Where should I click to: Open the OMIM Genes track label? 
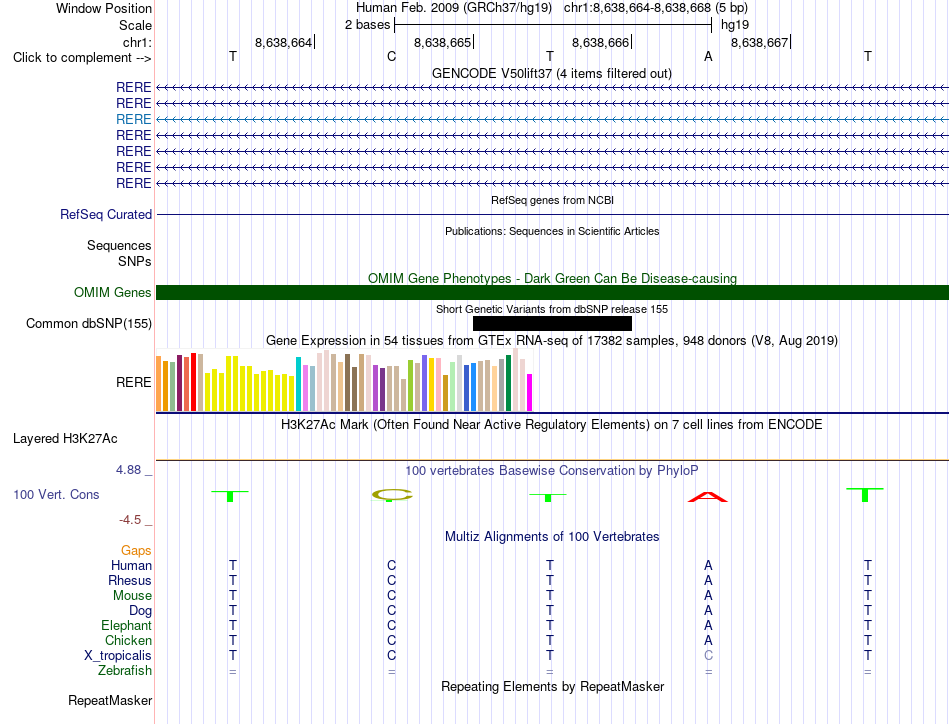(112, 292)
